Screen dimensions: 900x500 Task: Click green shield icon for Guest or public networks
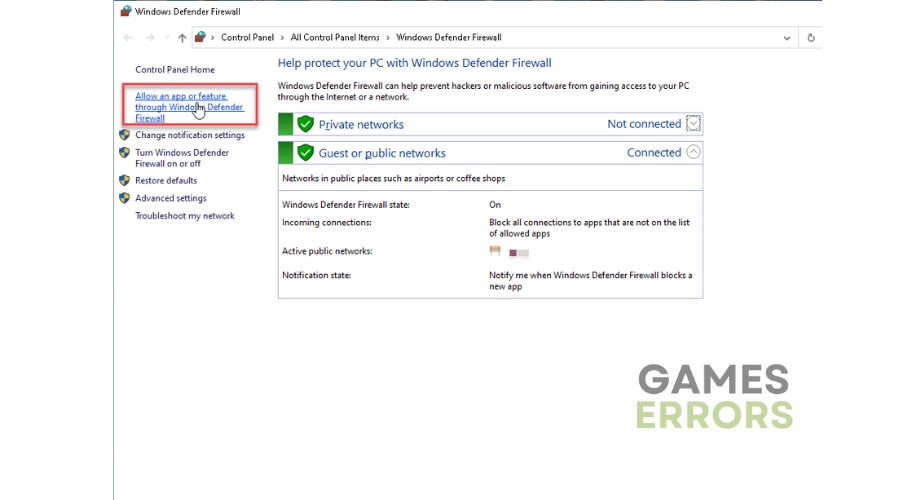[x=305, y=152]
